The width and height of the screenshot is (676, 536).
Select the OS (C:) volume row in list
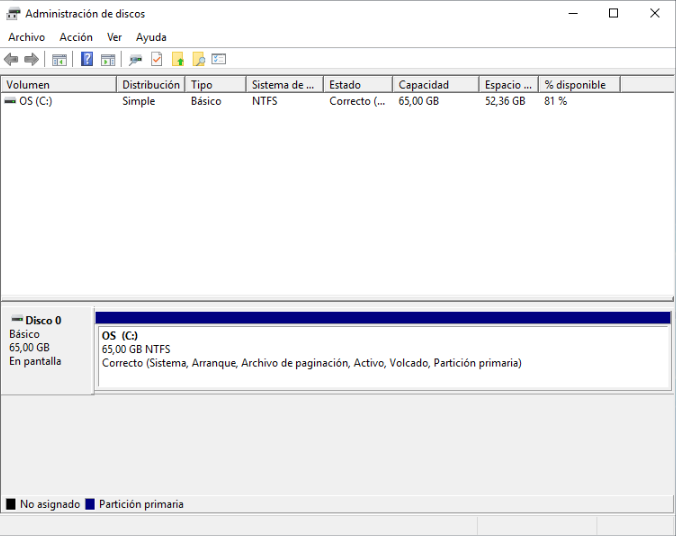(x=36, y=101)
